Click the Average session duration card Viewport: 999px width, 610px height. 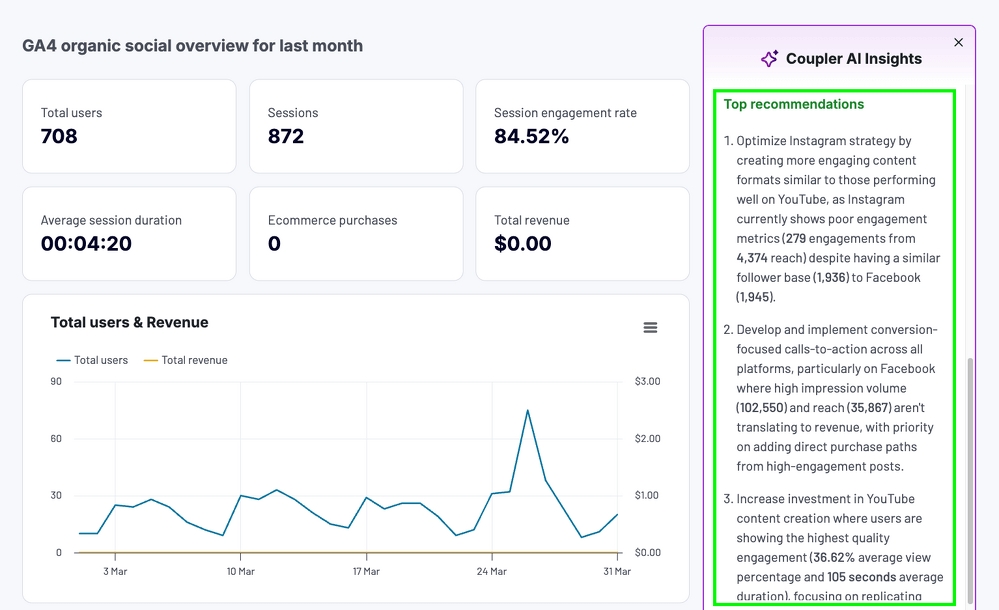pyautogui.click(x=129, y=233)
